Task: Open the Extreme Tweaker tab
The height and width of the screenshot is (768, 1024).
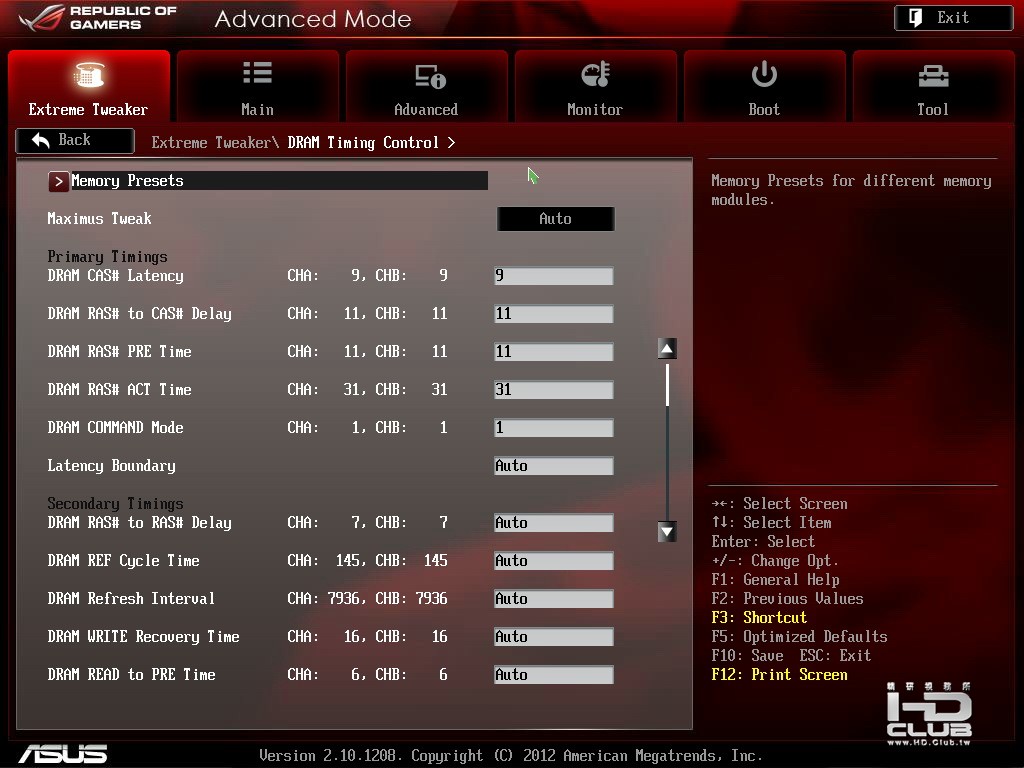Action: coord(89,86)
